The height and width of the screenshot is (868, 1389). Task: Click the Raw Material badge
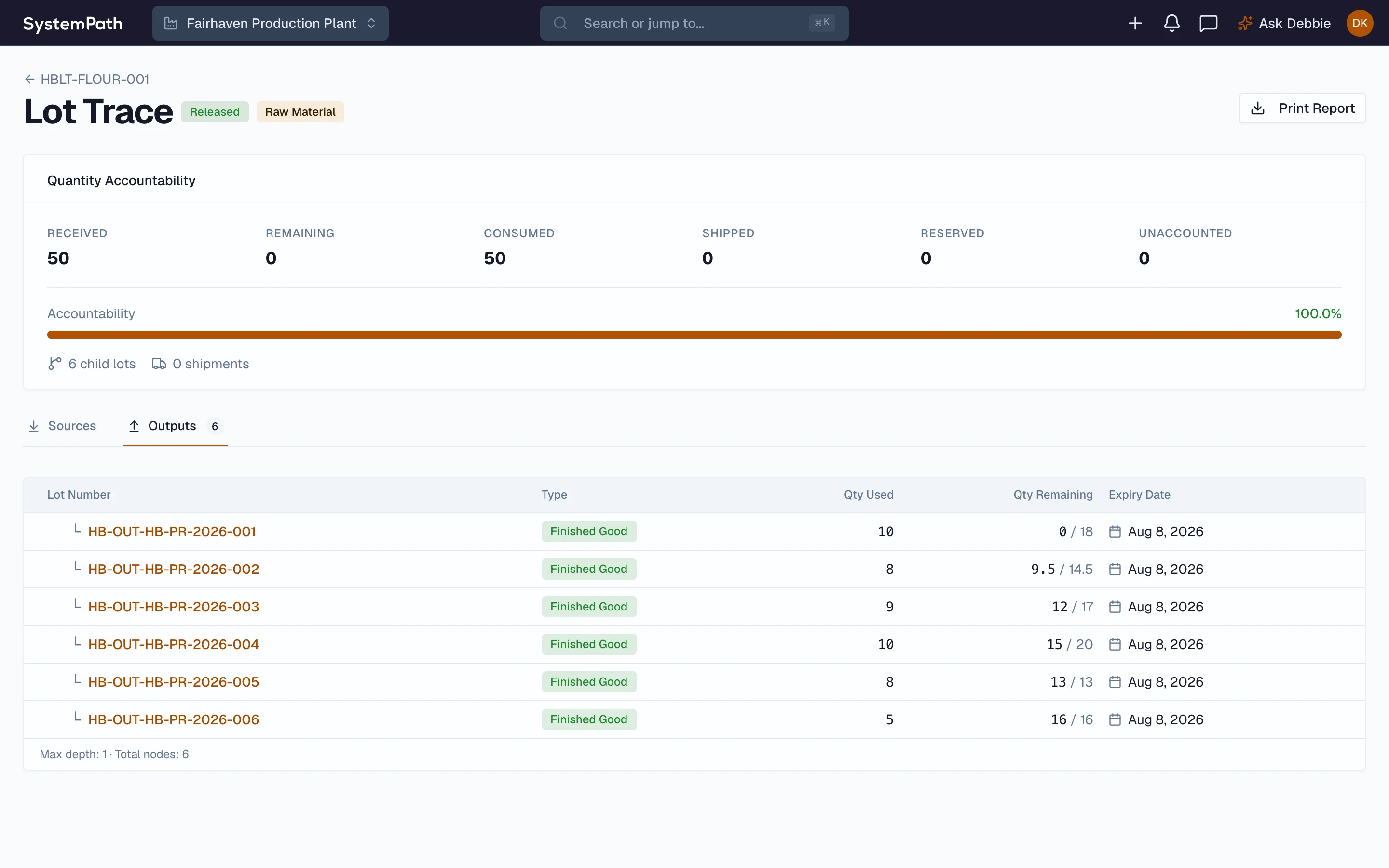(x=300, y=112)
